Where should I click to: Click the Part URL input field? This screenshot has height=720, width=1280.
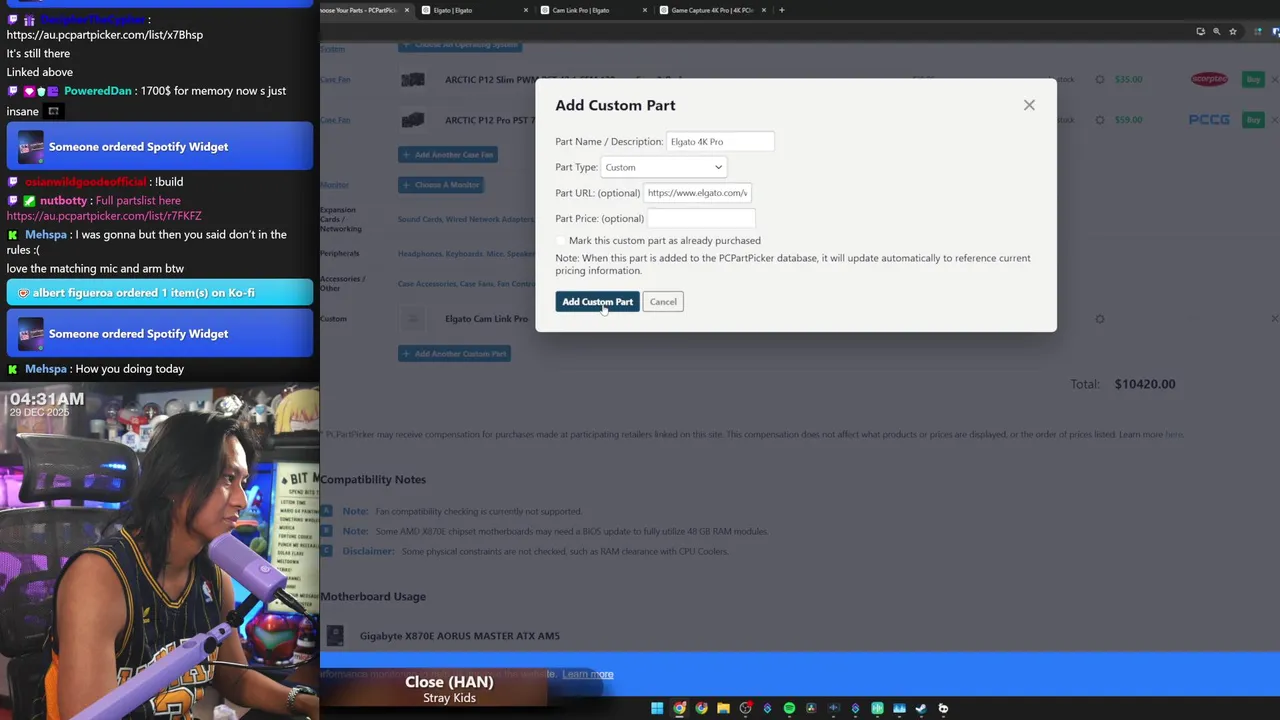point(697,193)
